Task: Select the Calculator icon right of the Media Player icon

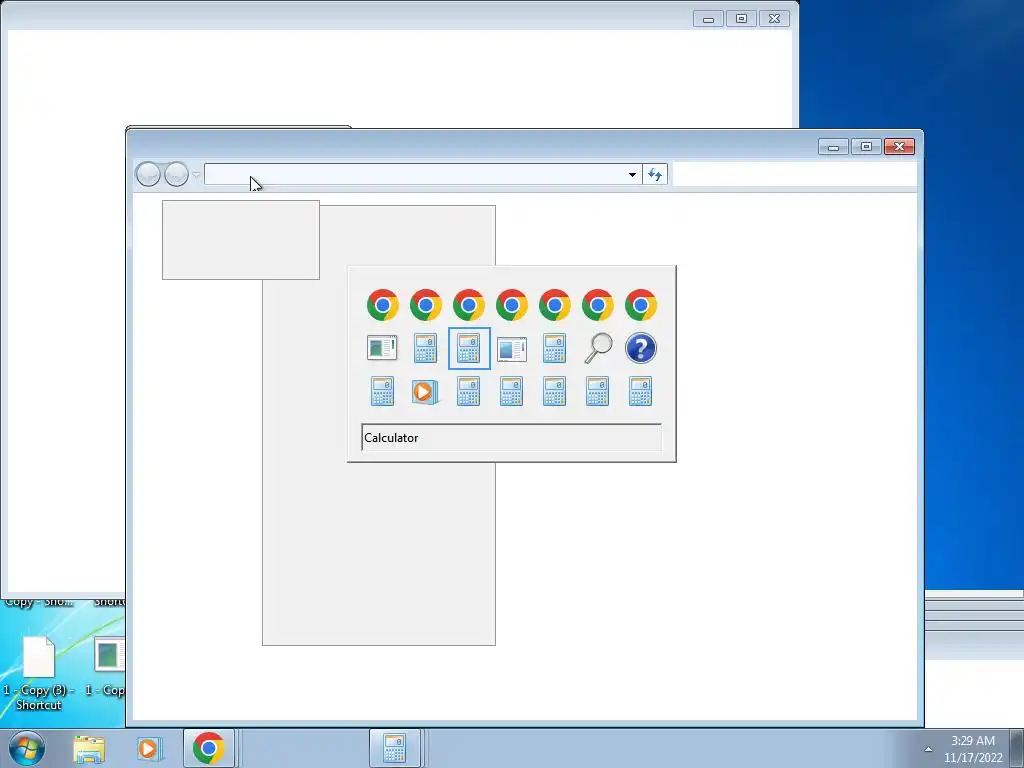Action: (x=468, y=391)
